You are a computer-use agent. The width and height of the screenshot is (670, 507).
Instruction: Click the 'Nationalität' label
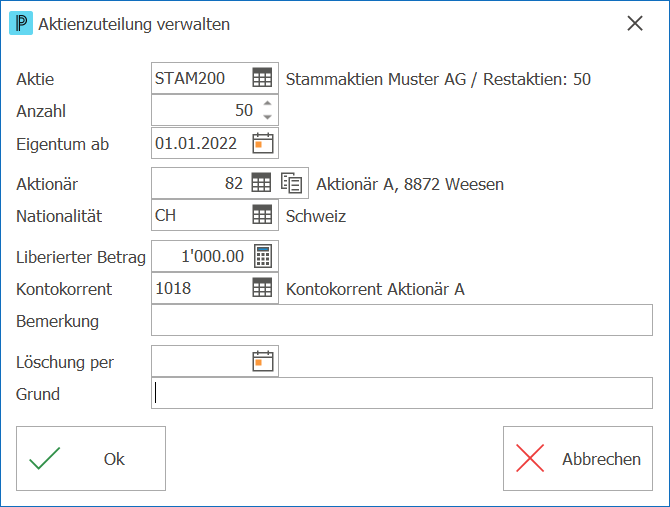(x=59, y=216)
